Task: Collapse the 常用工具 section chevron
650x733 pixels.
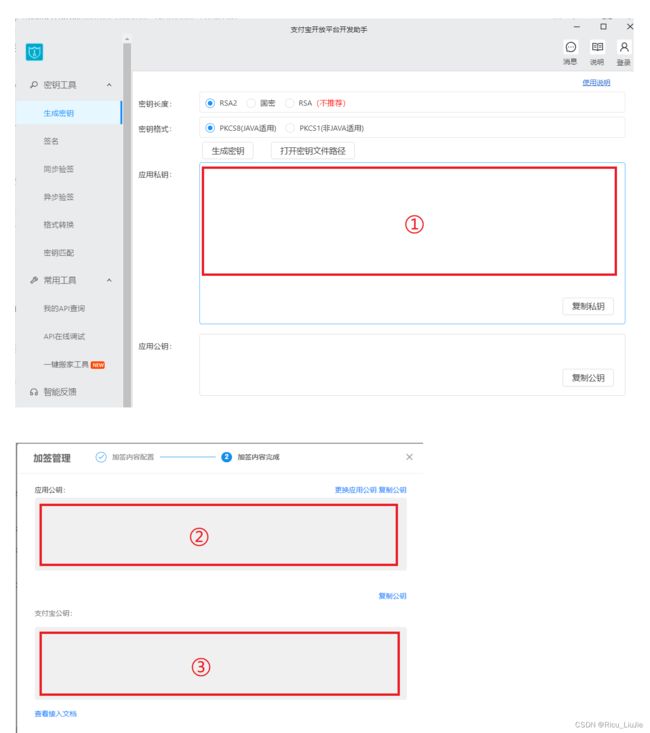Action: click(109, 280)
